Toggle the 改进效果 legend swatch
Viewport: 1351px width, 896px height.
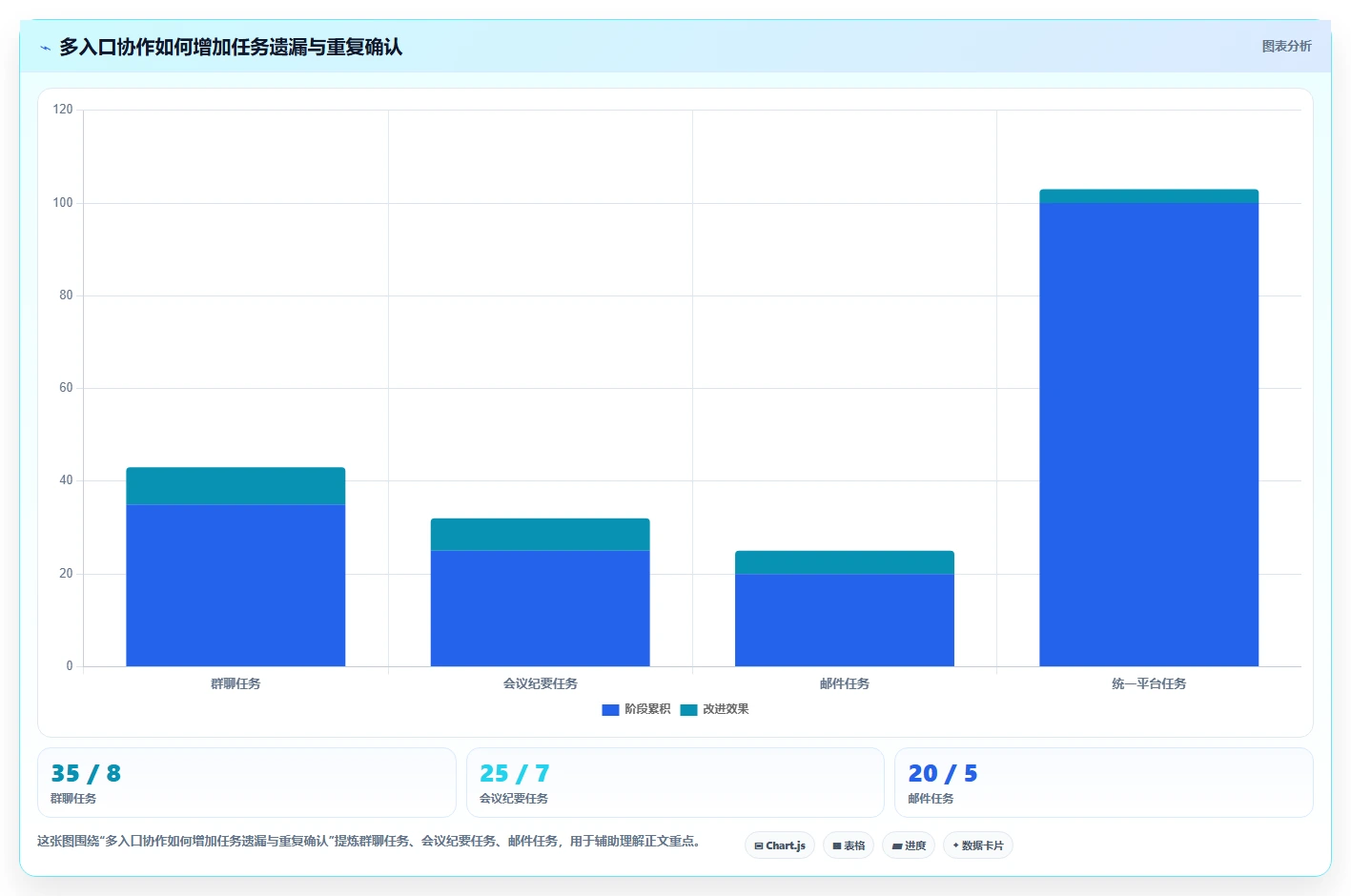coord(688,709)
